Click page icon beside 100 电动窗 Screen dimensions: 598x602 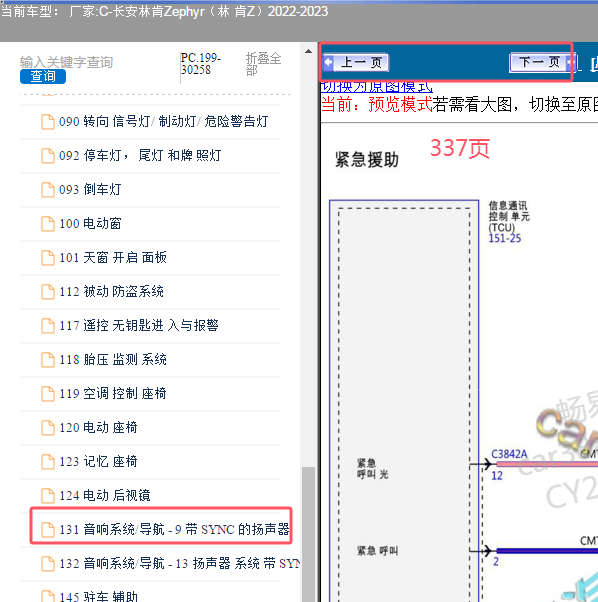48,223
